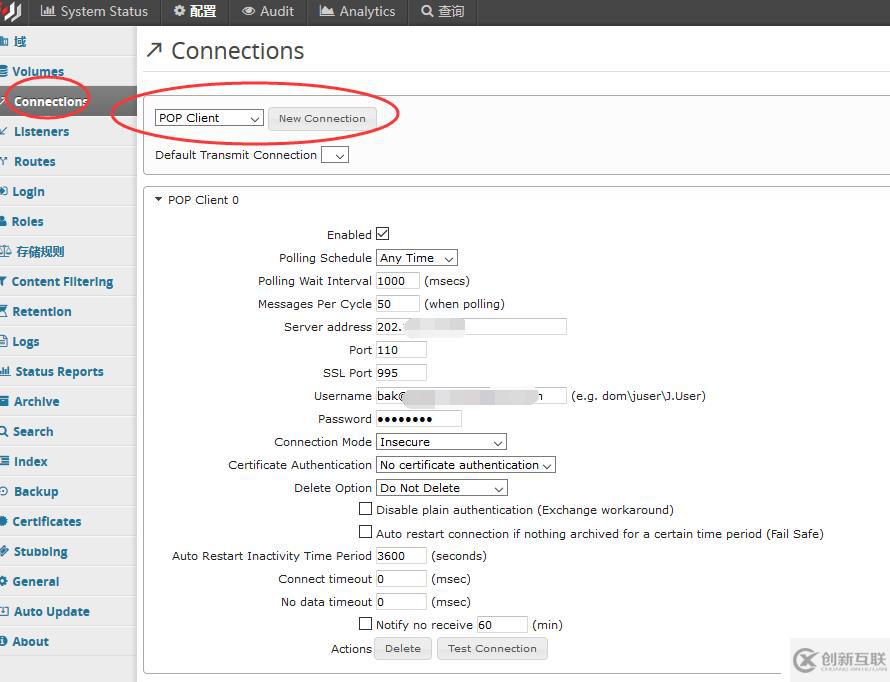Image resolution: width=890 pixels, height=682 pixels.
Task: Click the document icon beside Logs
Action: tap(3, 341)
